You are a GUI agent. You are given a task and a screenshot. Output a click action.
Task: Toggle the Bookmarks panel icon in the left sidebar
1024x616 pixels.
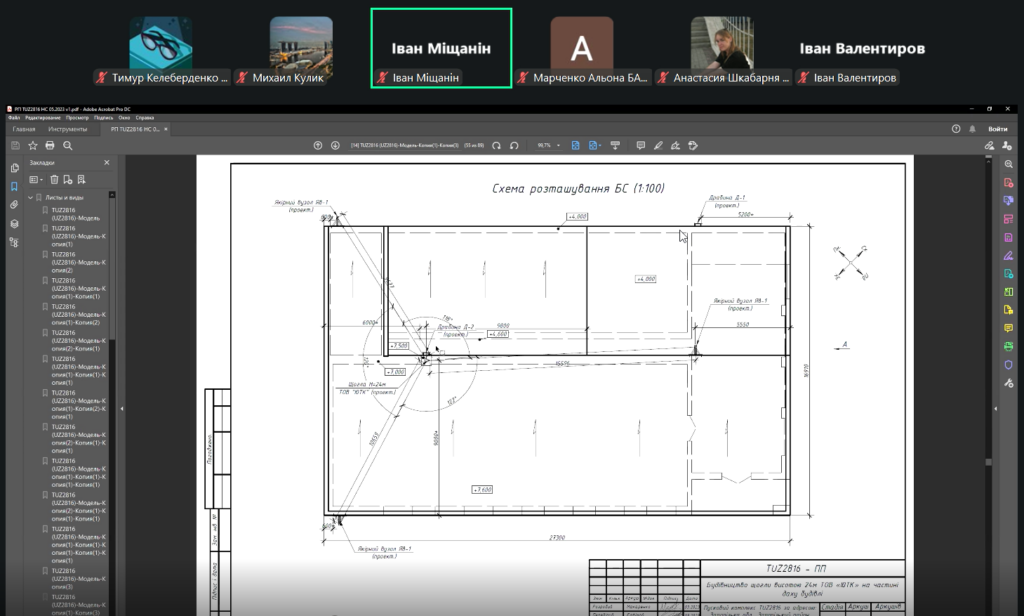pos(14,187)
